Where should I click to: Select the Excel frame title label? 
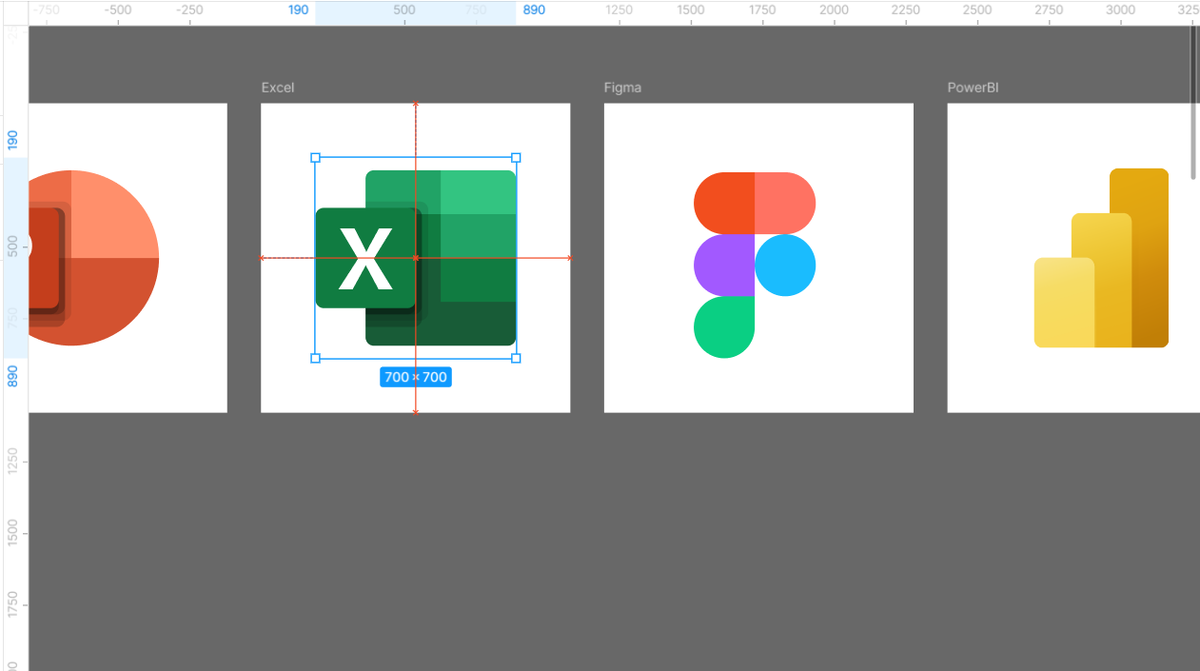(278, 88)
